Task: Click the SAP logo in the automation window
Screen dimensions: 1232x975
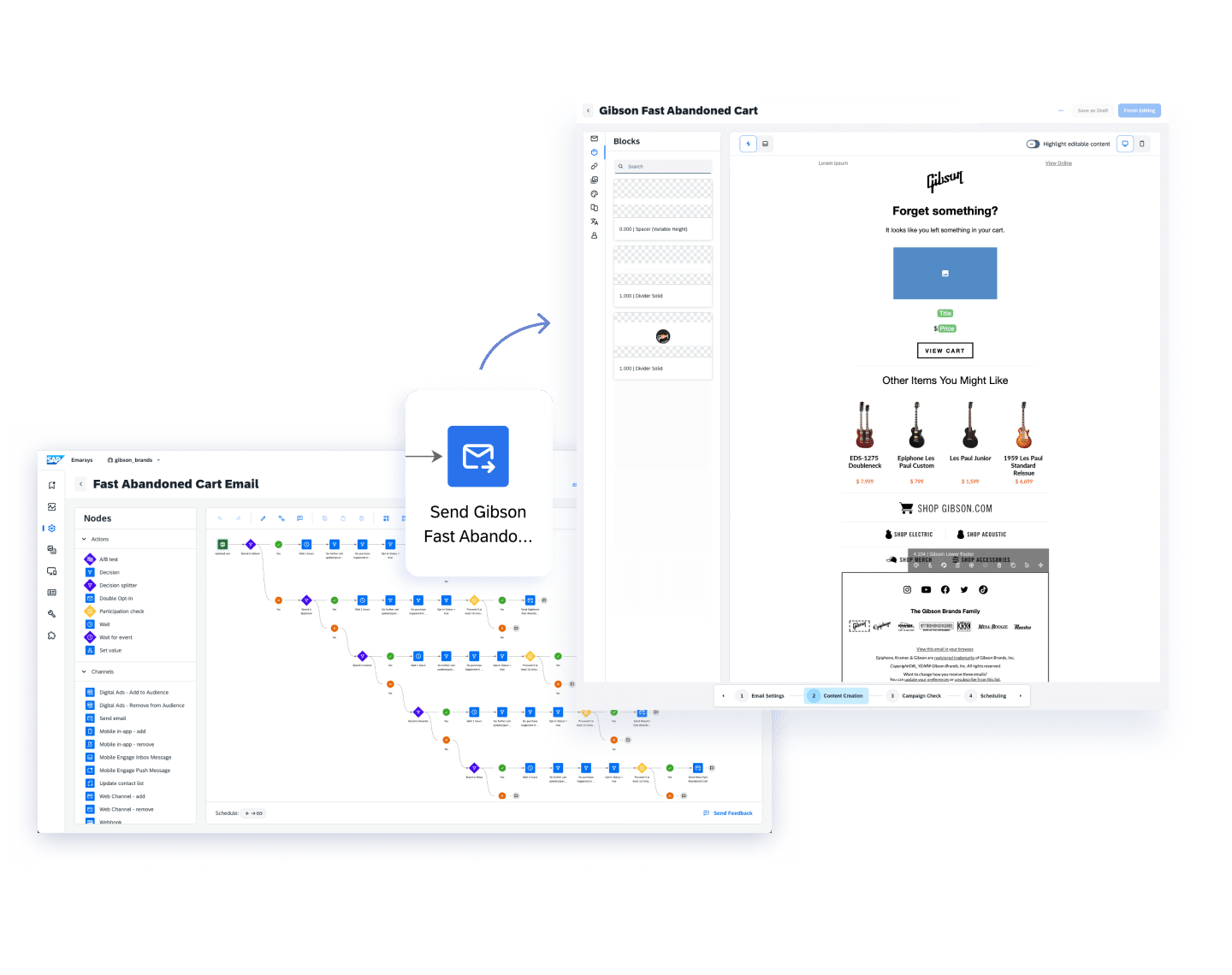Action: pyautogui.click(x=55, y=460)
